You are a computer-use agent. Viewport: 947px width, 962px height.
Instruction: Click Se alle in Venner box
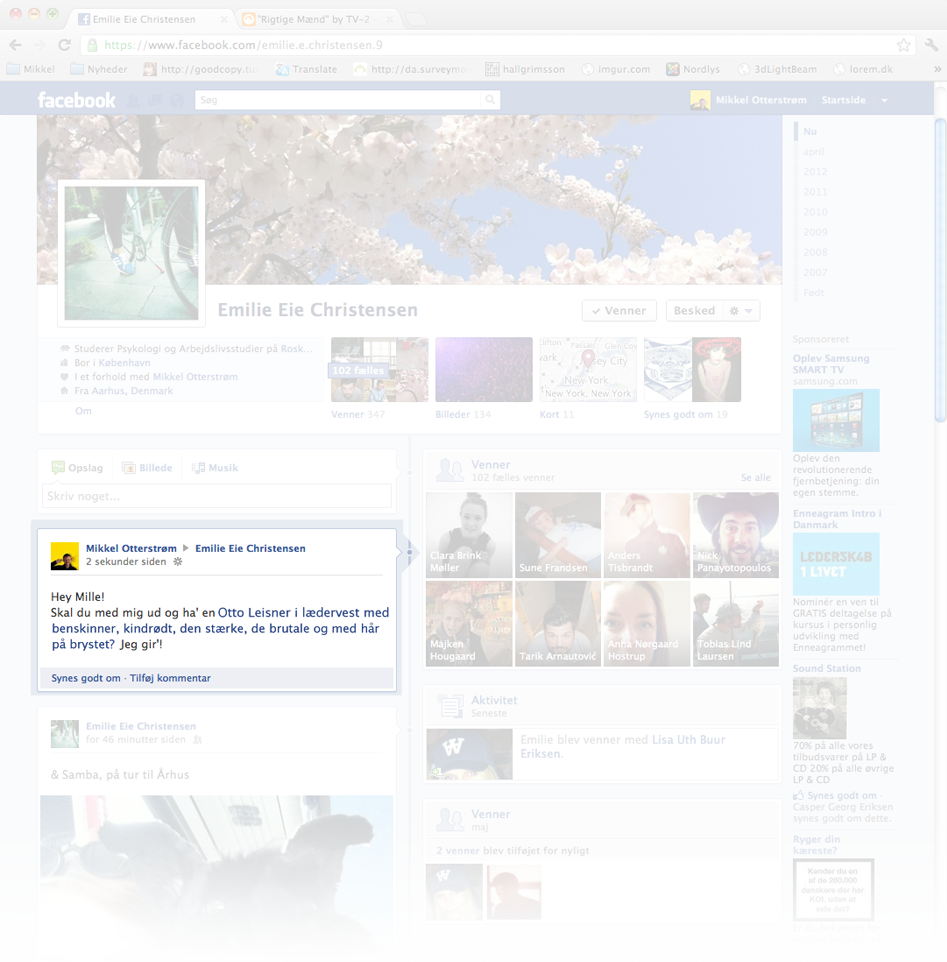(756, 477)
